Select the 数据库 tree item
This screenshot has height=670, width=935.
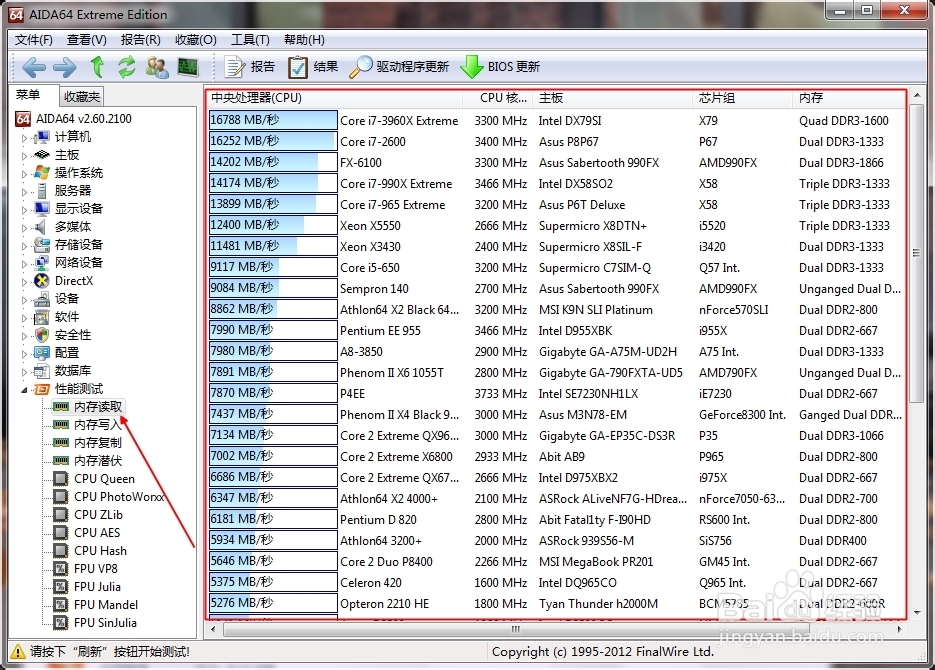coord(73,371)
